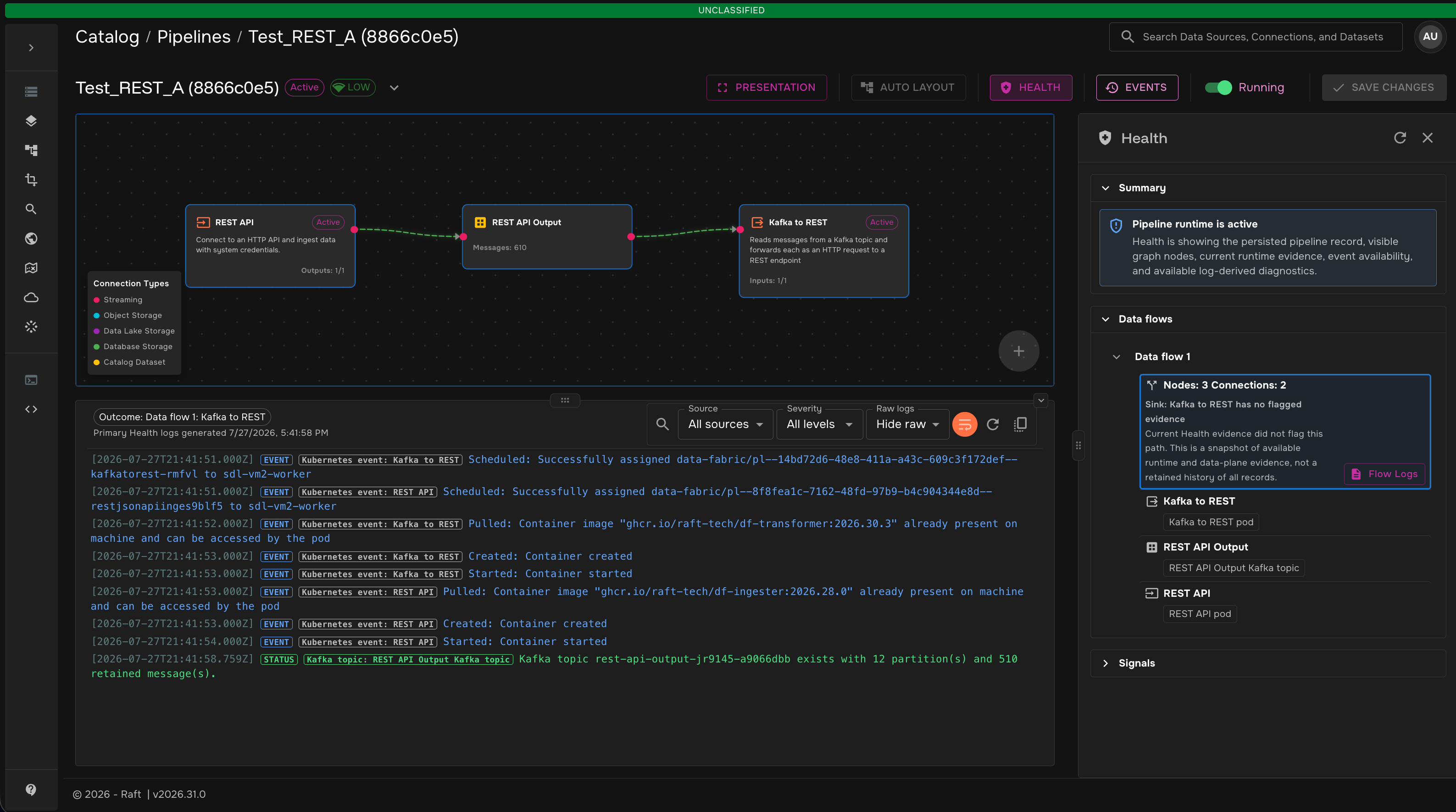
Task: Select the REST API node icon
Action: 203,222
